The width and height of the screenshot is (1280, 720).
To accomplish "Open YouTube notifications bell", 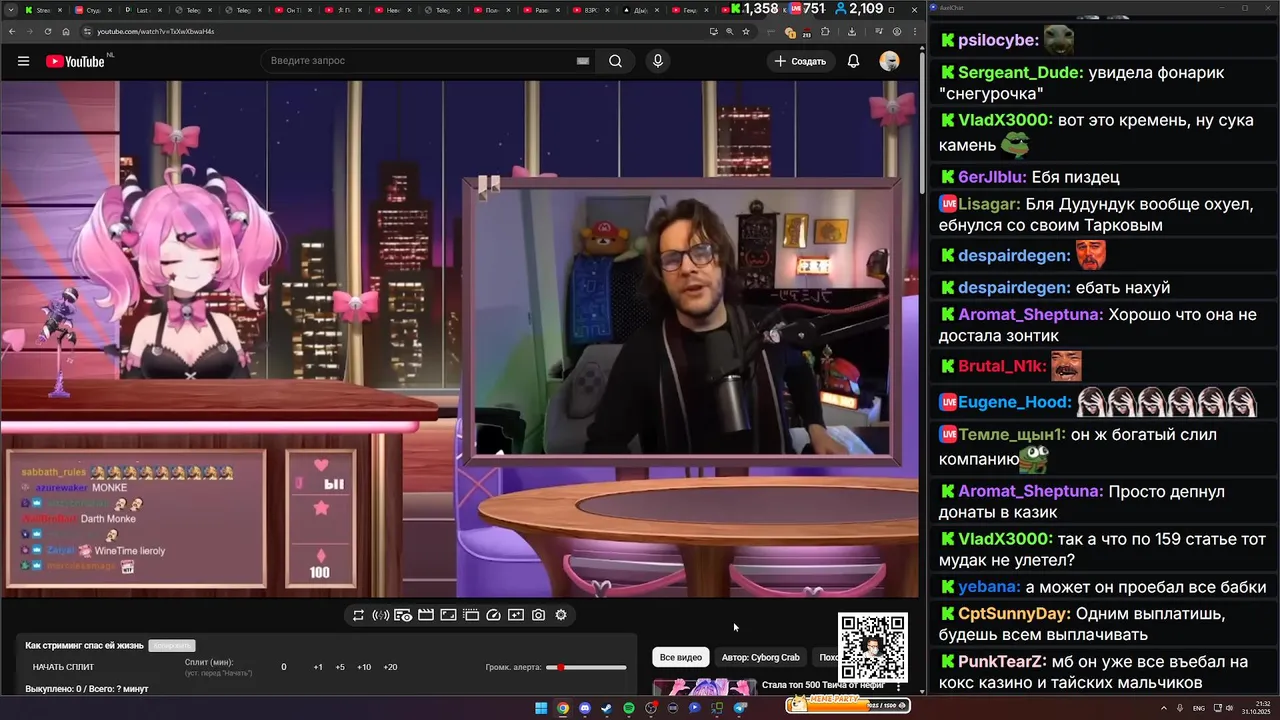I will (853, 61).
